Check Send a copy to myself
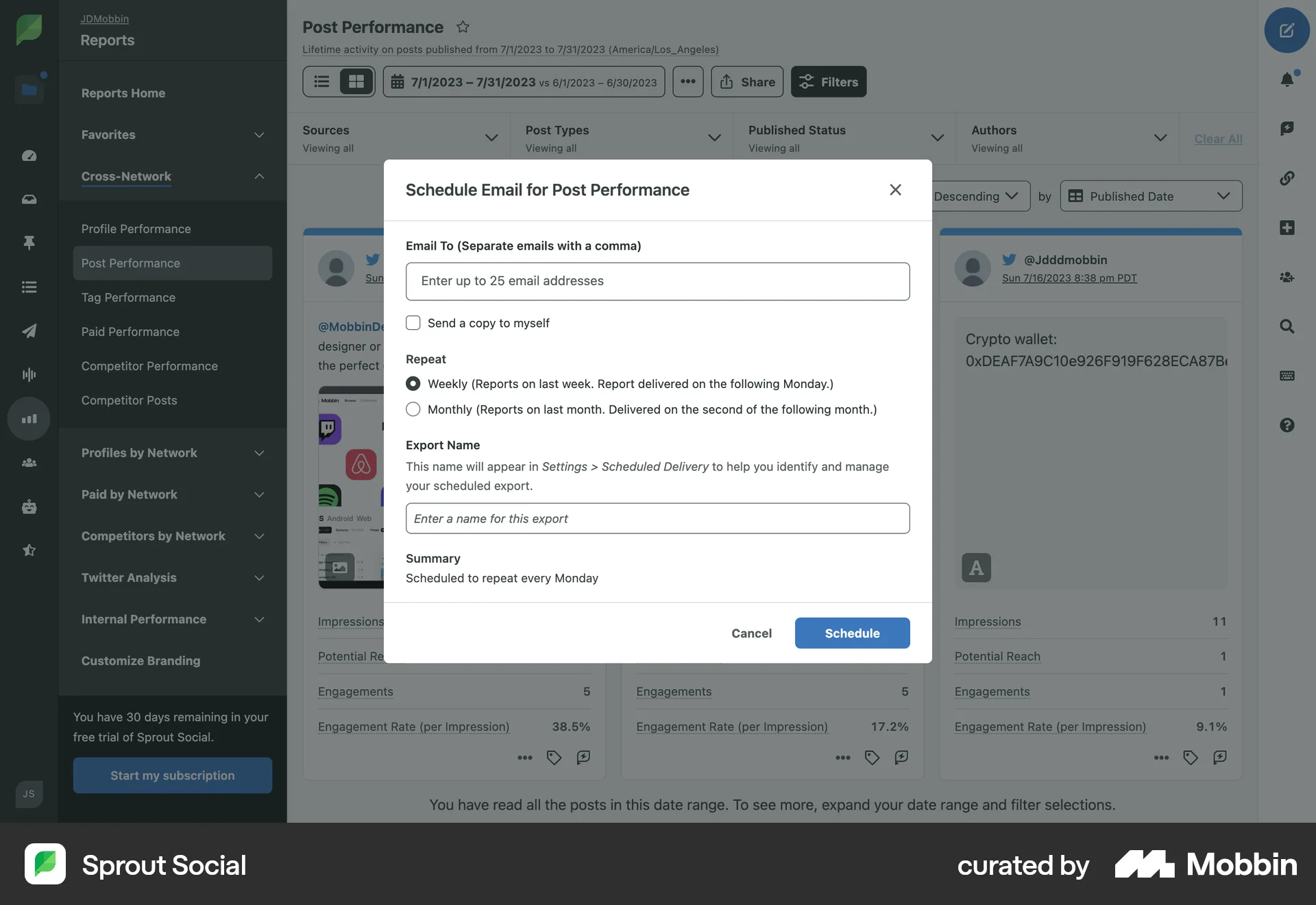 [x=413, y=322]
